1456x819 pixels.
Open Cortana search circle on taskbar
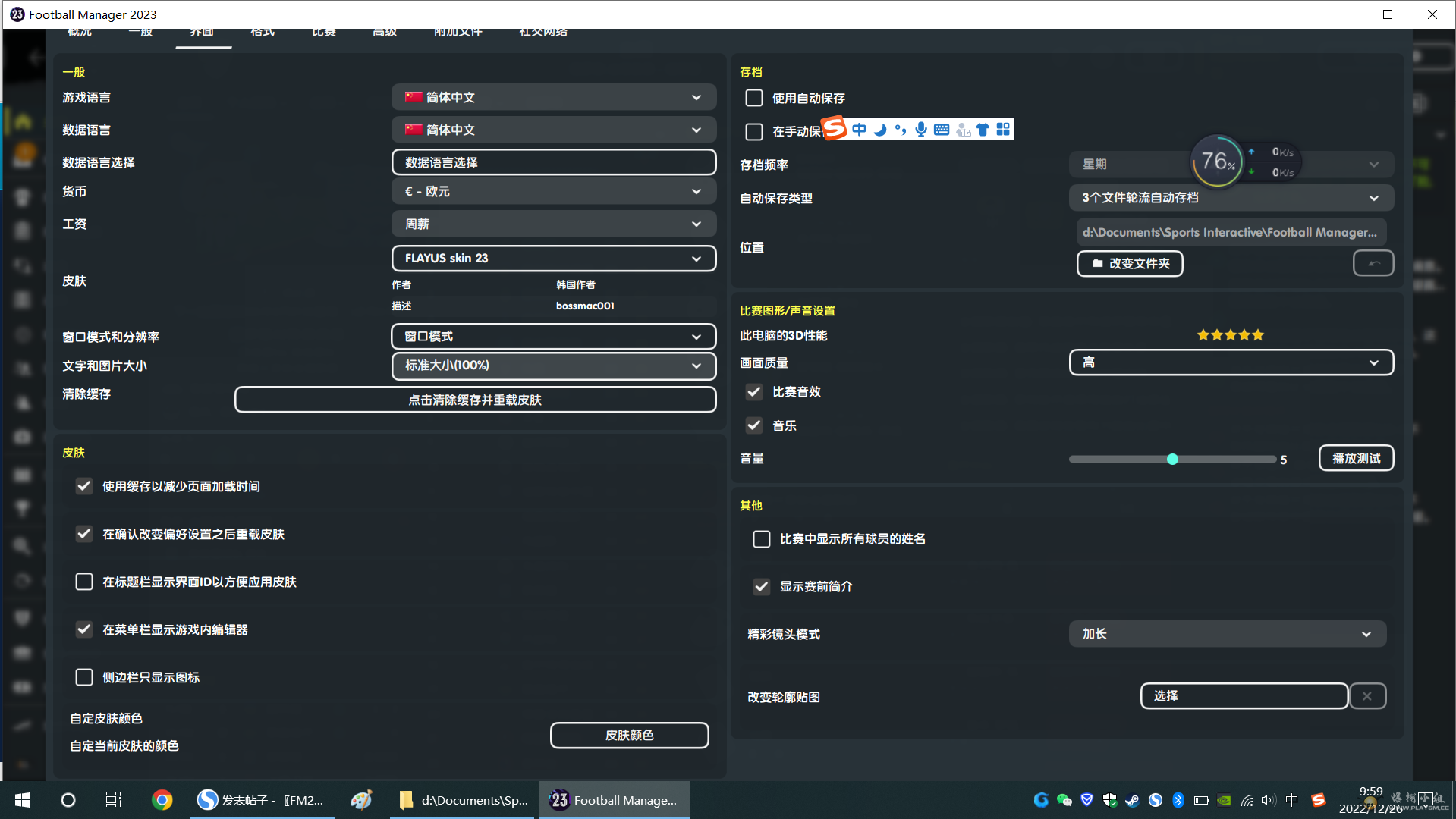pyautogui.click(x=68, y=800)
